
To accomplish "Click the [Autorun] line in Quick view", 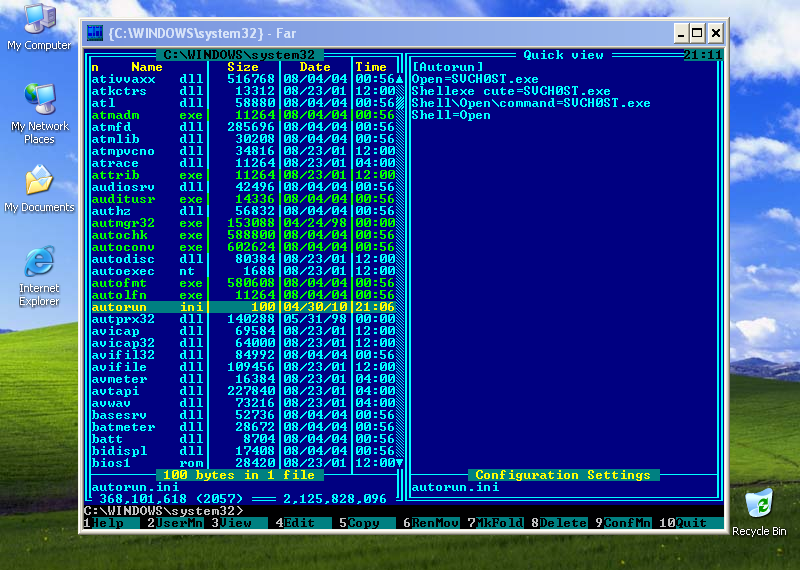I will (447, 67).
